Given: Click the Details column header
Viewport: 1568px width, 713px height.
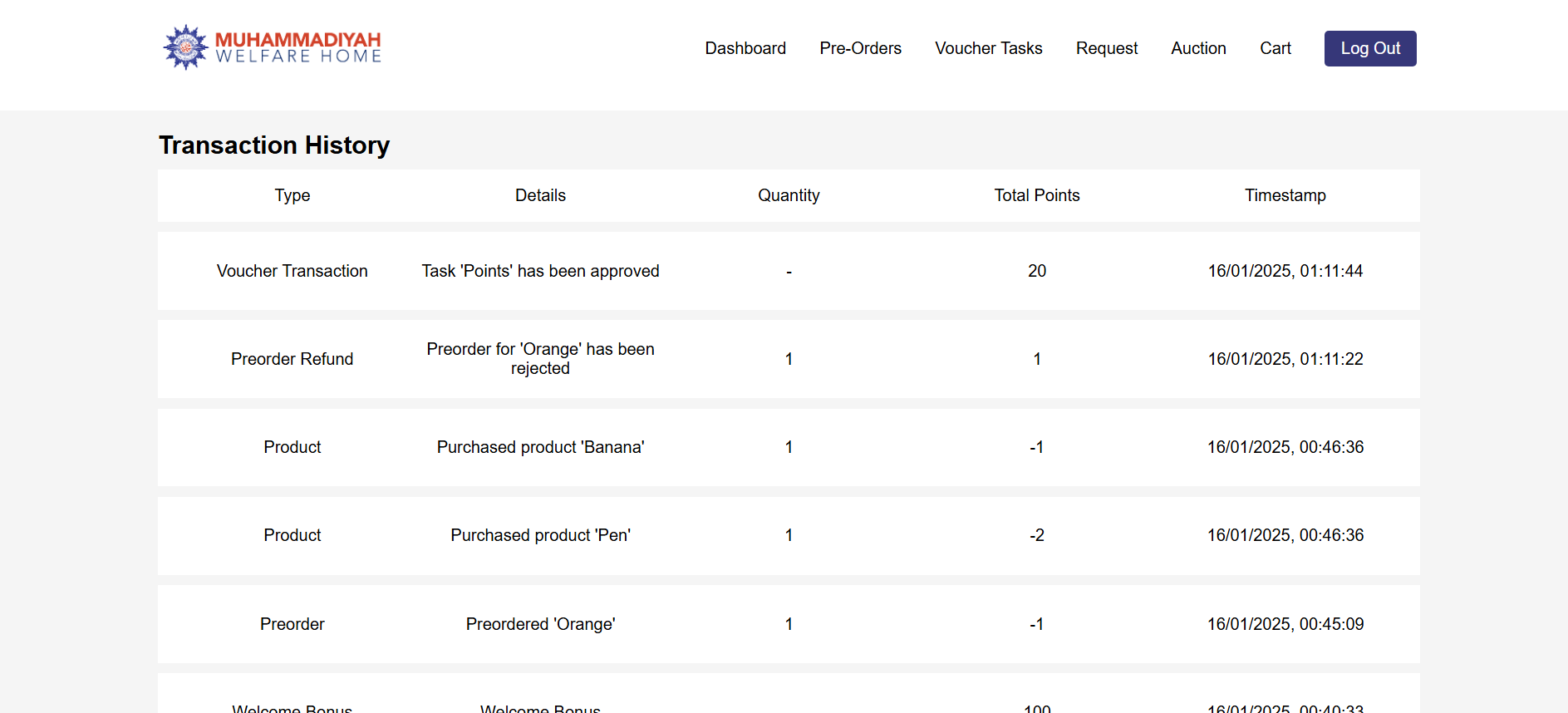Looking at the screenshot, I should point(540,195).
